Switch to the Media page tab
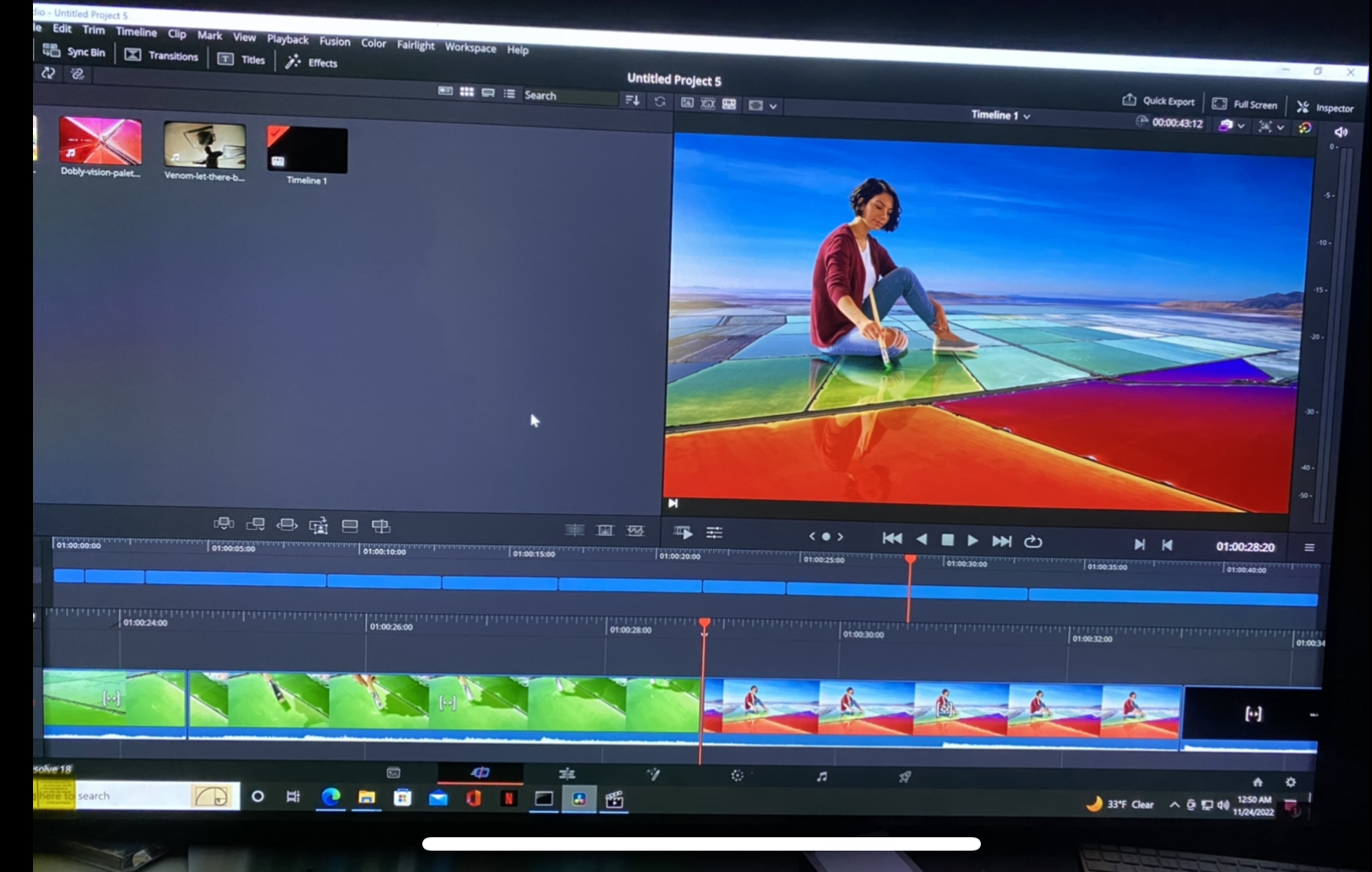 394,772
